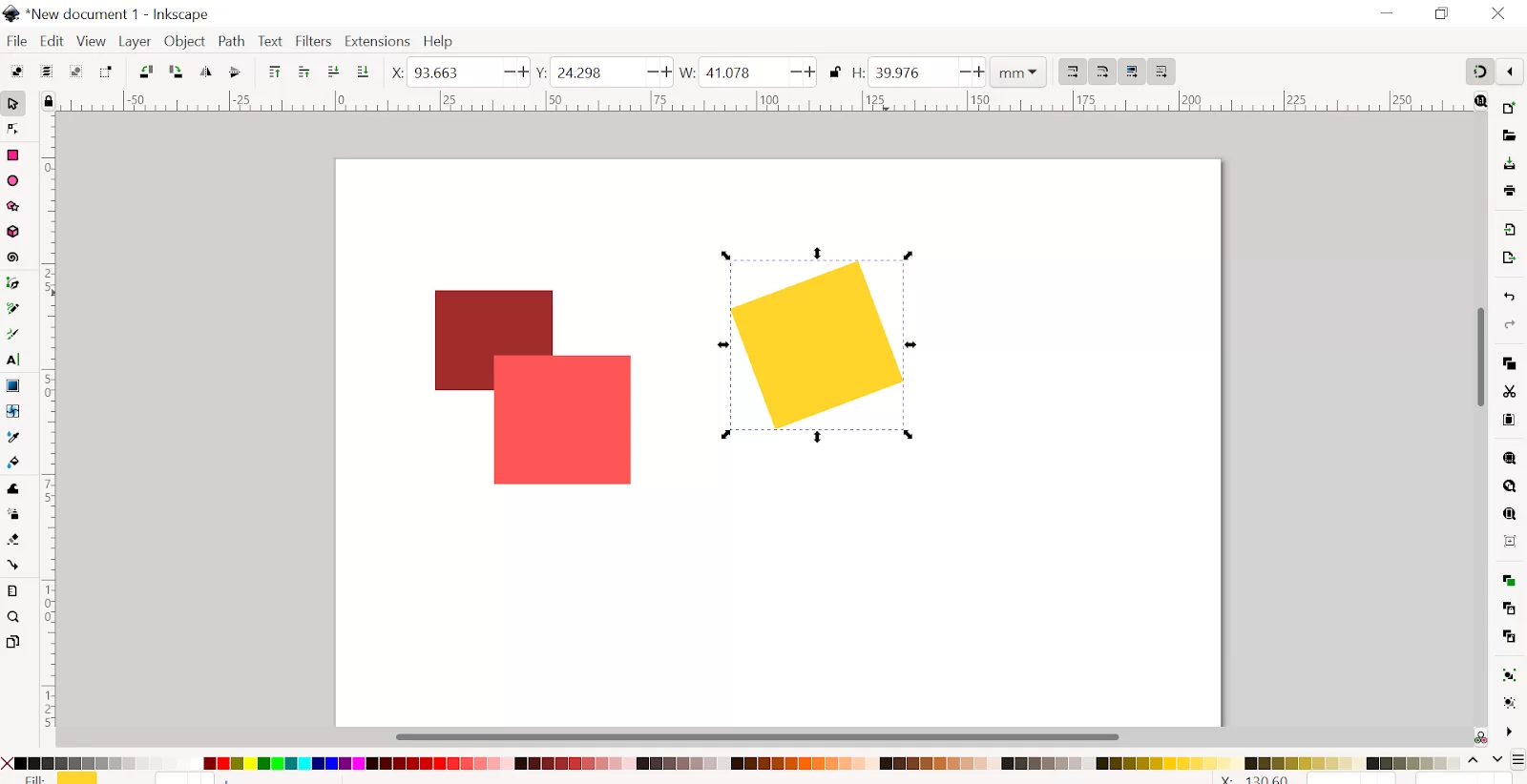Select the Zoom tool in toolbox
Screen dimensions: 1527x784
[13, 618]
